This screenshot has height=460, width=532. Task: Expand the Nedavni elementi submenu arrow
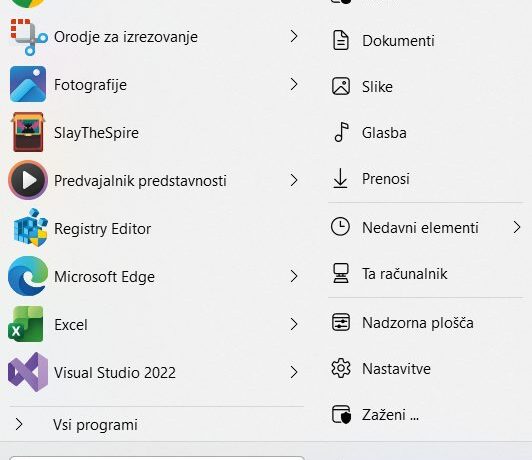pyautogui.click(x=516, y=227)
